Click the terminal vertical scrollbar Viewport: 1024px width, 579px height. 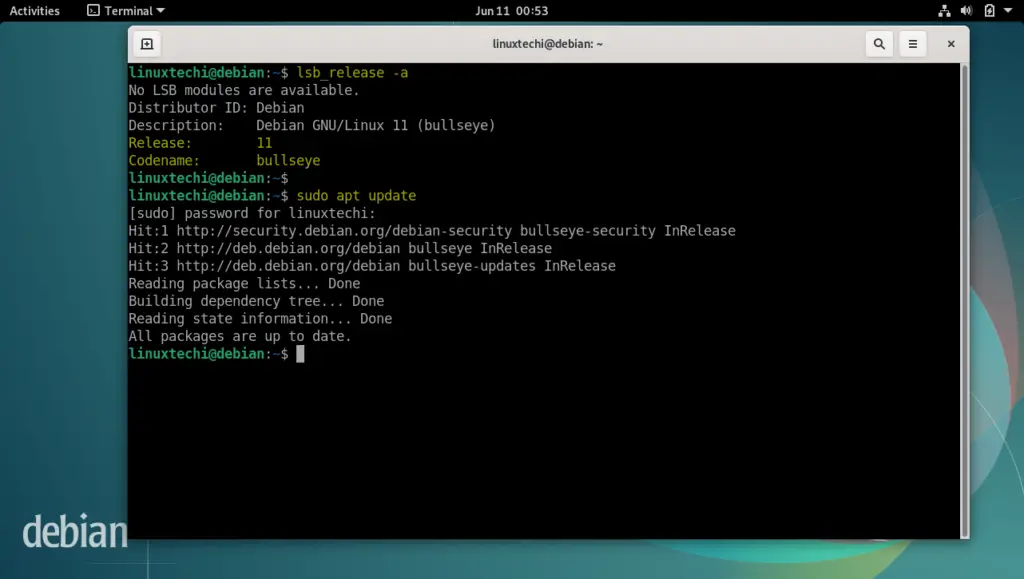click(x=965, y=300)
